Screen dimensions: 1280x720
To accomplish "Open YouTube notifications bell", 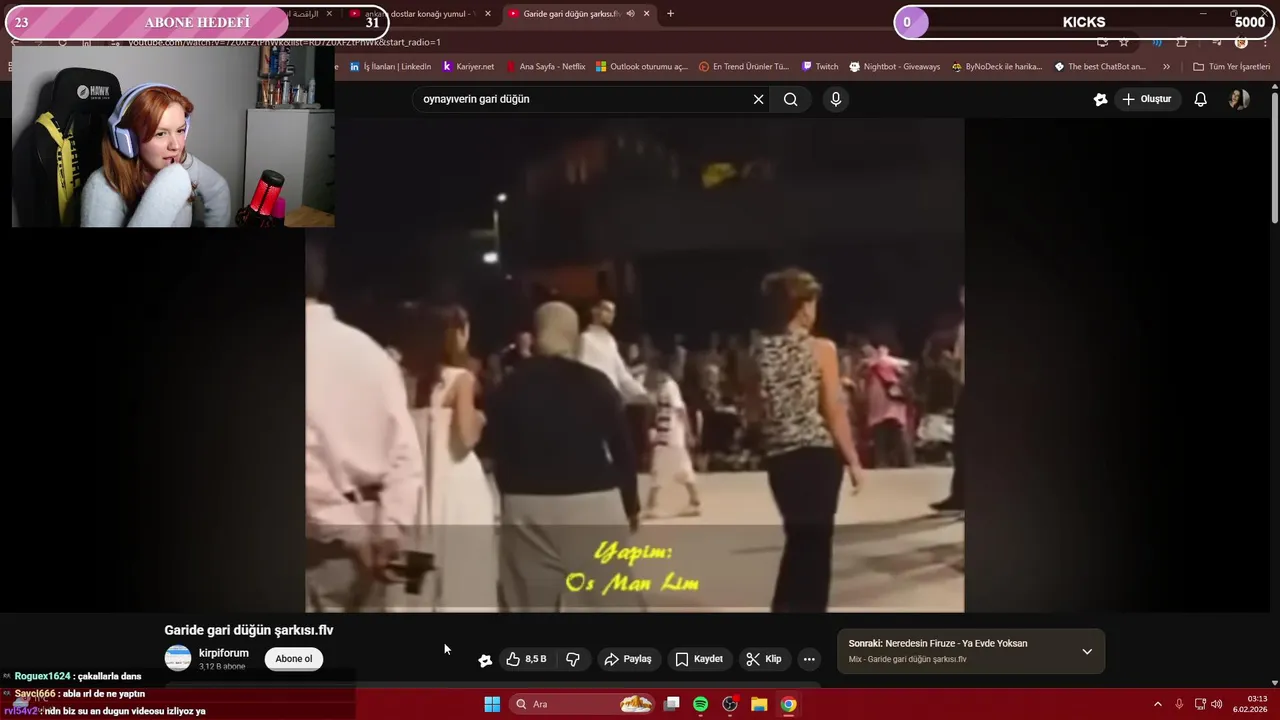I will click(1201, 99).
